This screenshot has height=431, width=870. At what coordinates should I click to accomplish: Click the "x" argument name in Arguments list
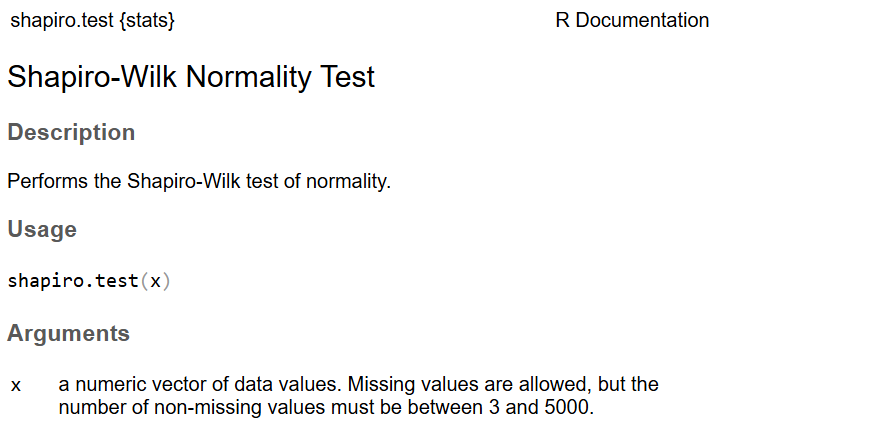pyautogui.click(x=16, y=385)
